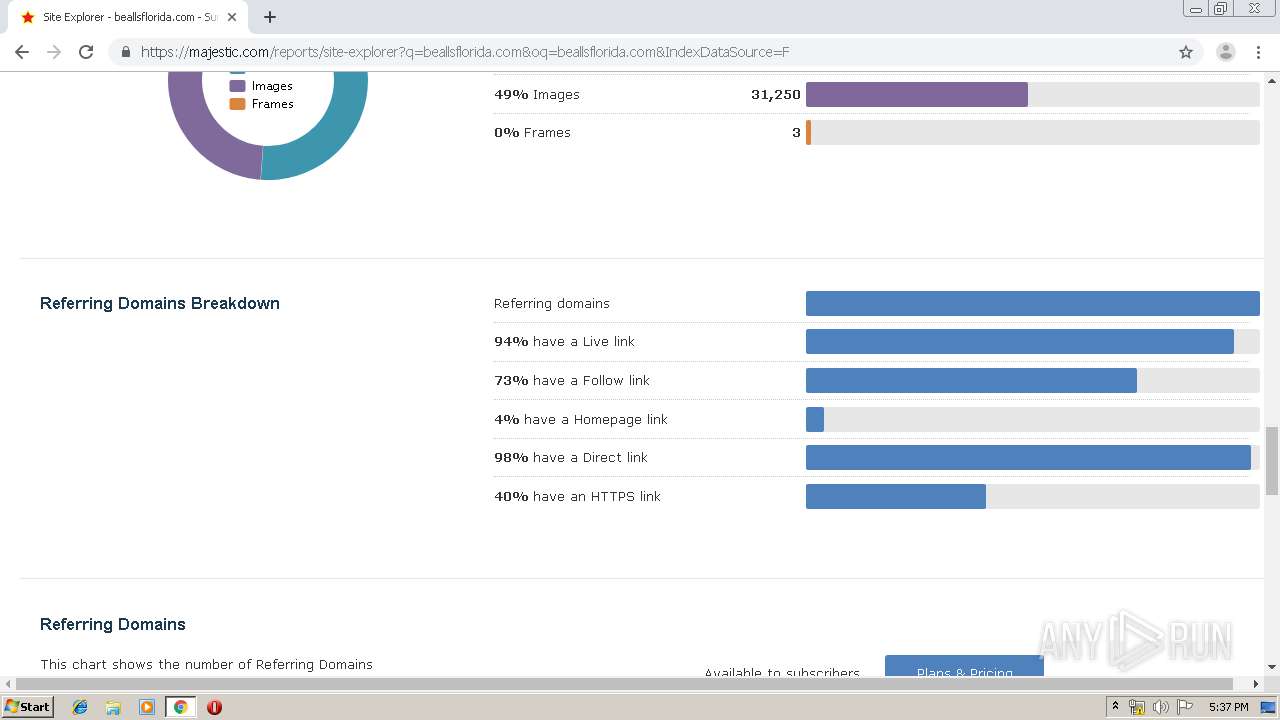Select the Site Explorer beallsflorida.com tab
Screen dimensions: 1280x720
point(128,17)
